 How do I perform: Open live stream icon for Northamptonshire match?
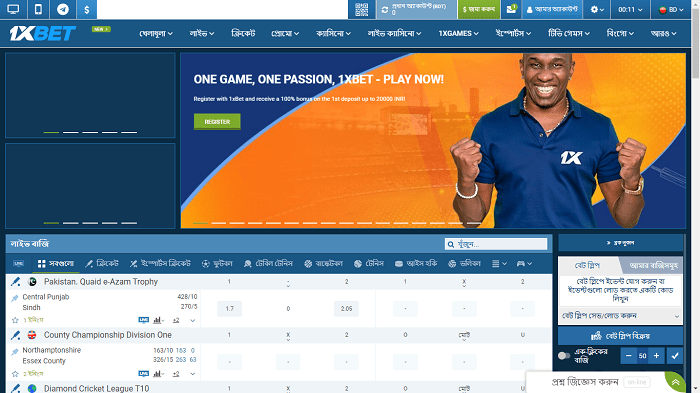[x=143, y=374]
